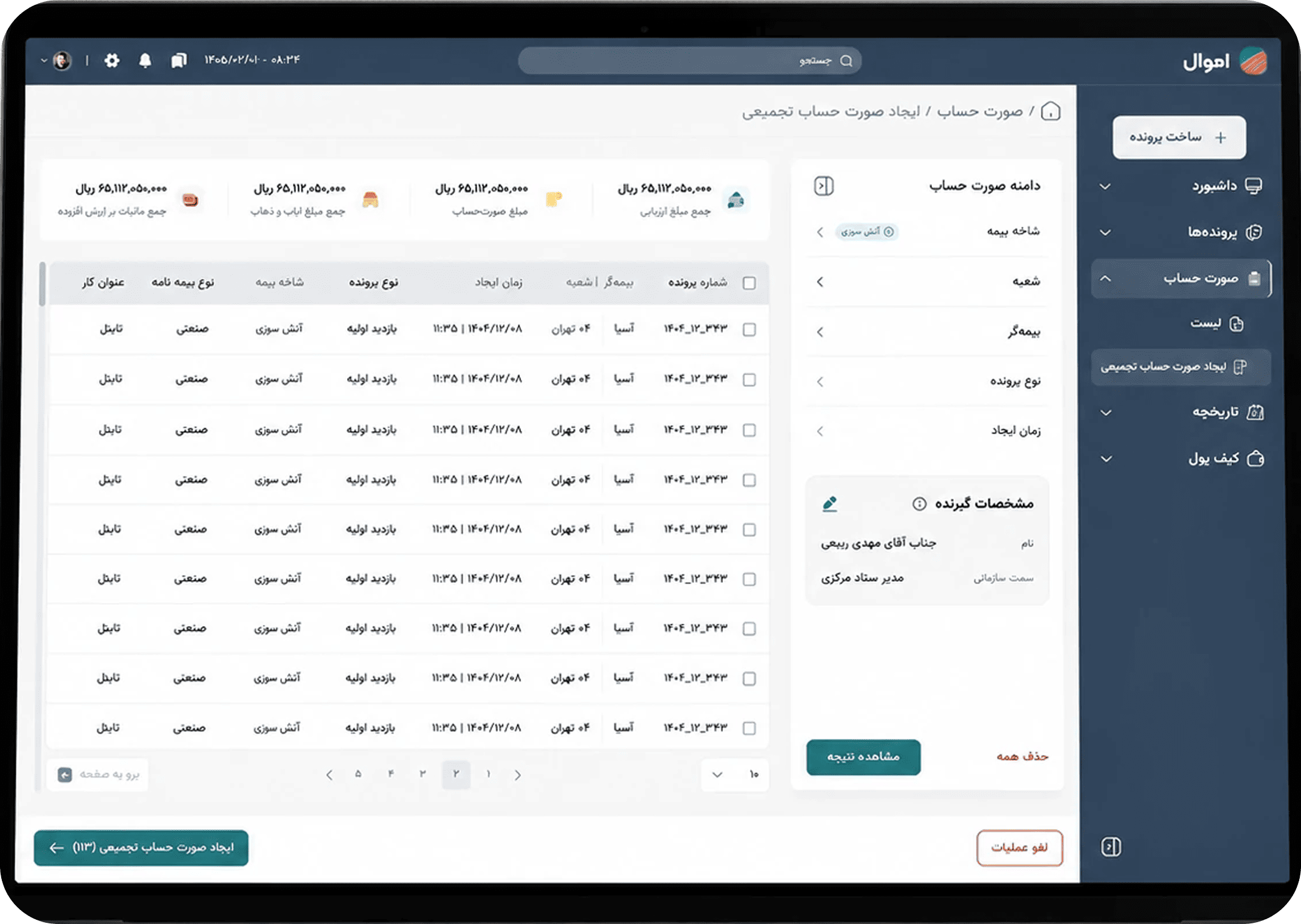The height and width of the screenshot is (924, 1301).
Task: Check the fourth table row checkbox
Action: pyautogui.click(x=750, y=480)
